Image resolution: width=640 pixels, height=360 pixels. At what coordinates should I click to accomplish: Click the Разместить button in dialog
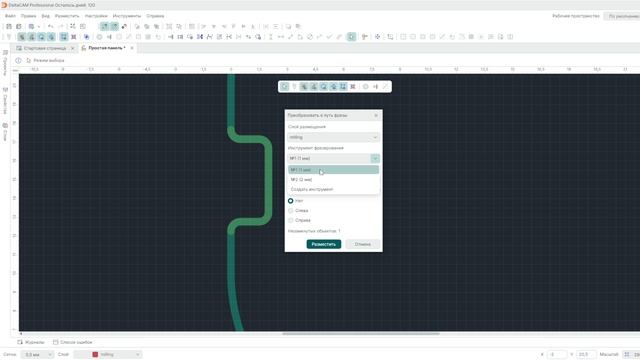pyautogui.click(x=324, y=244)
